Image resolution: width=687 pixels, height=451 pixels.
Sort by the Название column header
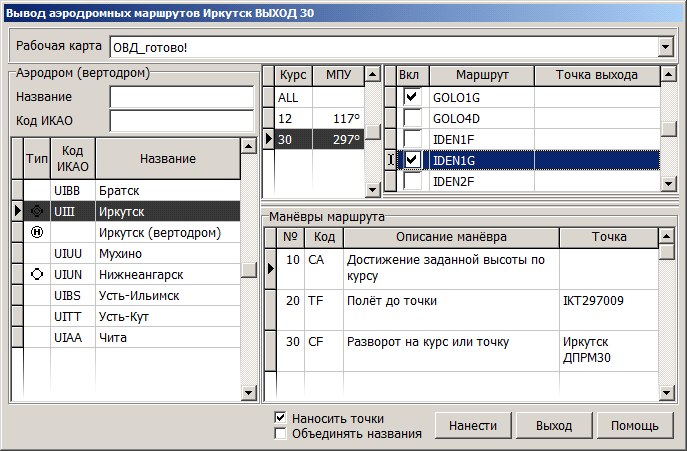(167, 159)
